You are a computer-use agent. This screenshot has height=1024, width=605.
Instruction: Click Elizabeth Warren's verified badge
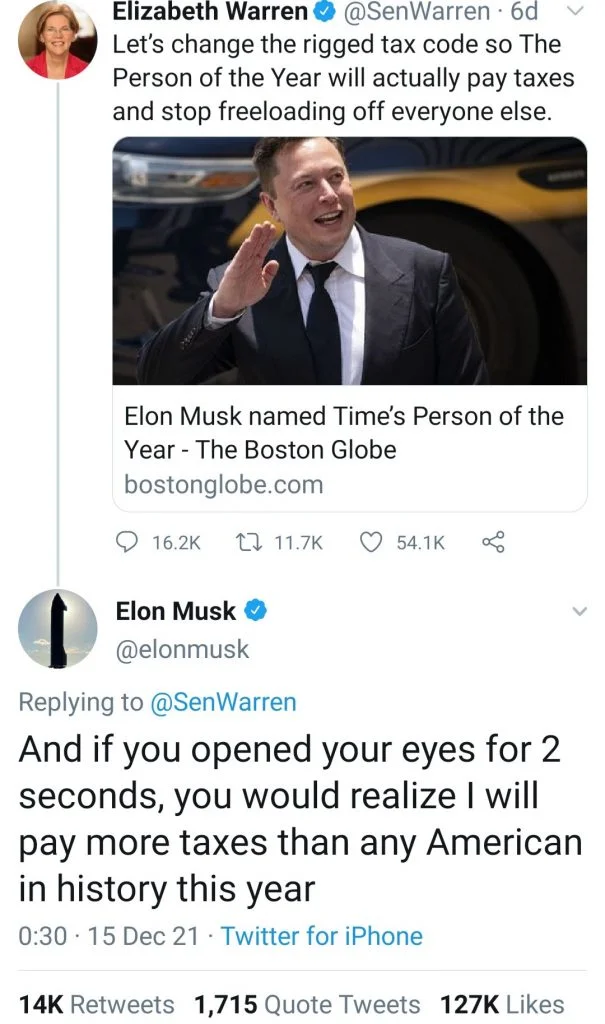[326, 13]
